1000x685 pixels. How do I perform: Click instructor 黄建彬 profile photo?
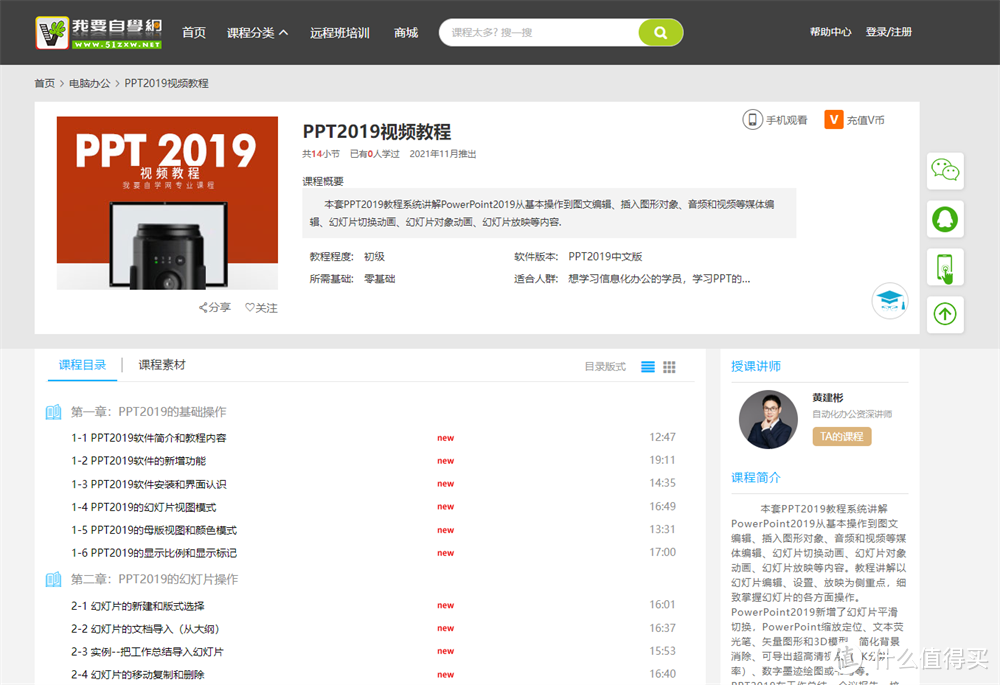tap(768, 420)
